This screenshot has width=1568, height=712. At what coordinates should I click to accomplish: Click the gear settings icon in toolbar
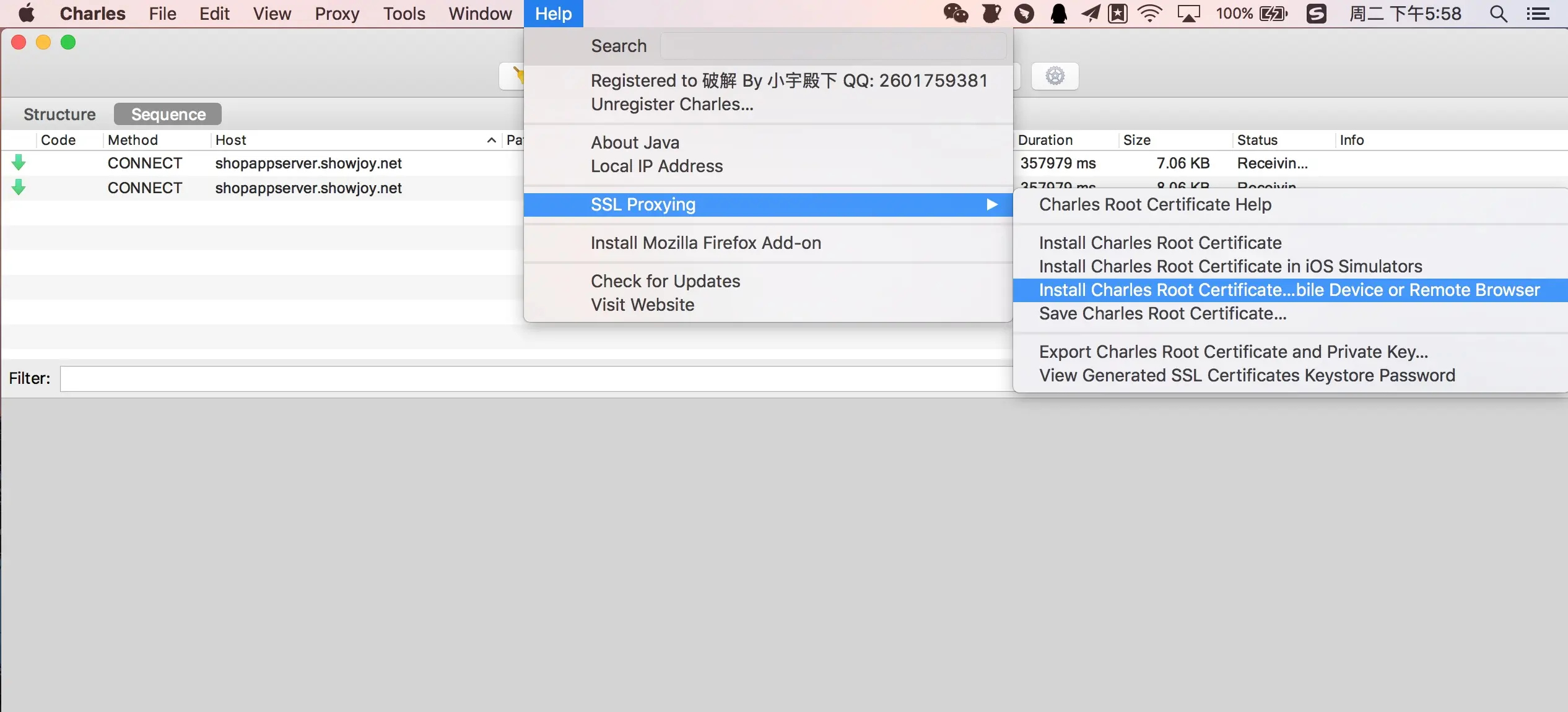point(1055,76)
